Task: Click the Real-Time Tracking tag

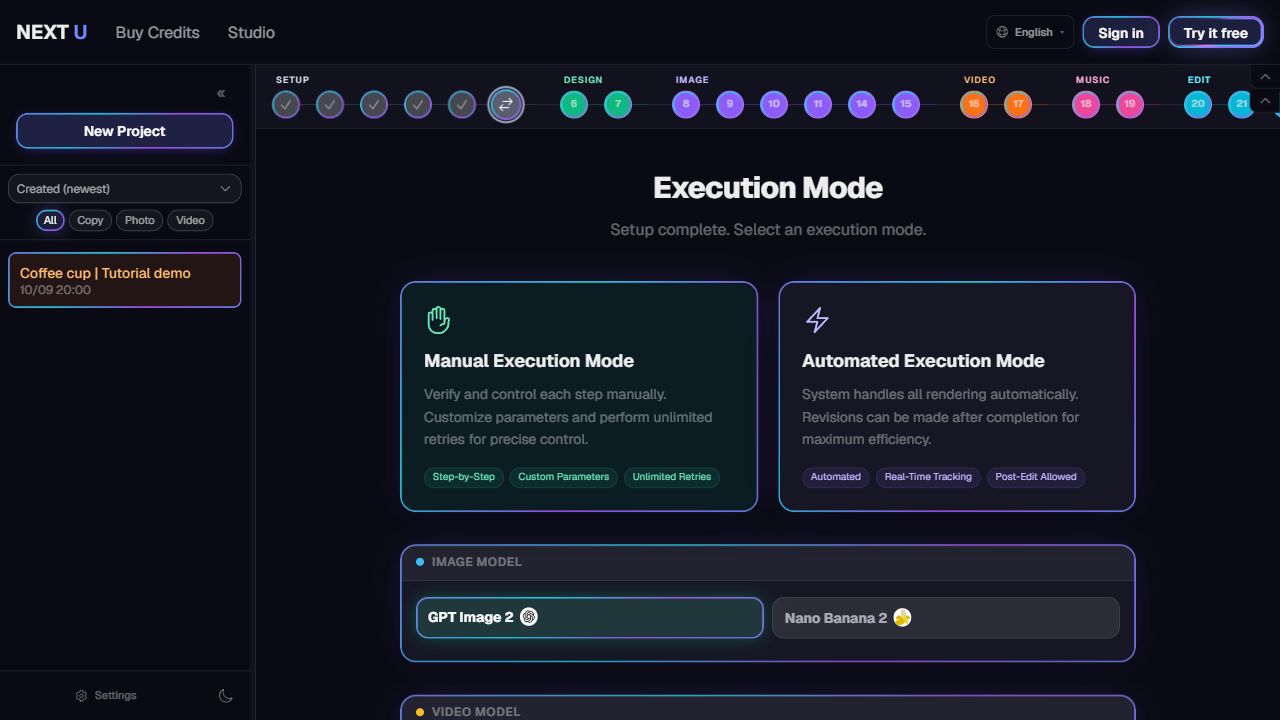Action: (928, 477)
